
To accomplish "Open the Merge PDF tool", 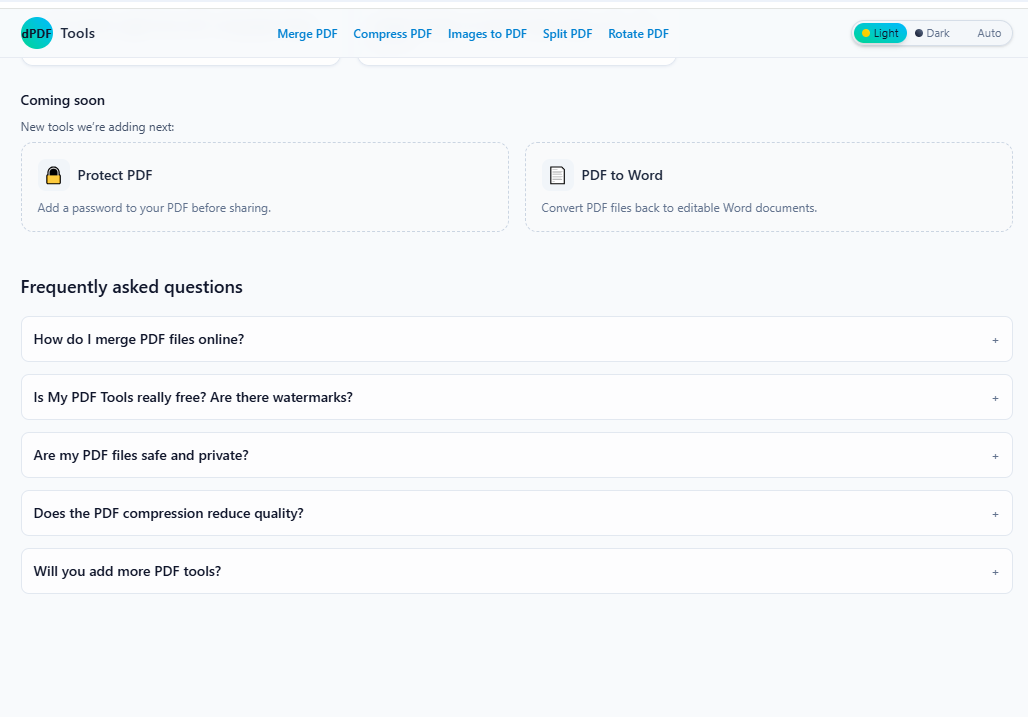I will 307,33.
